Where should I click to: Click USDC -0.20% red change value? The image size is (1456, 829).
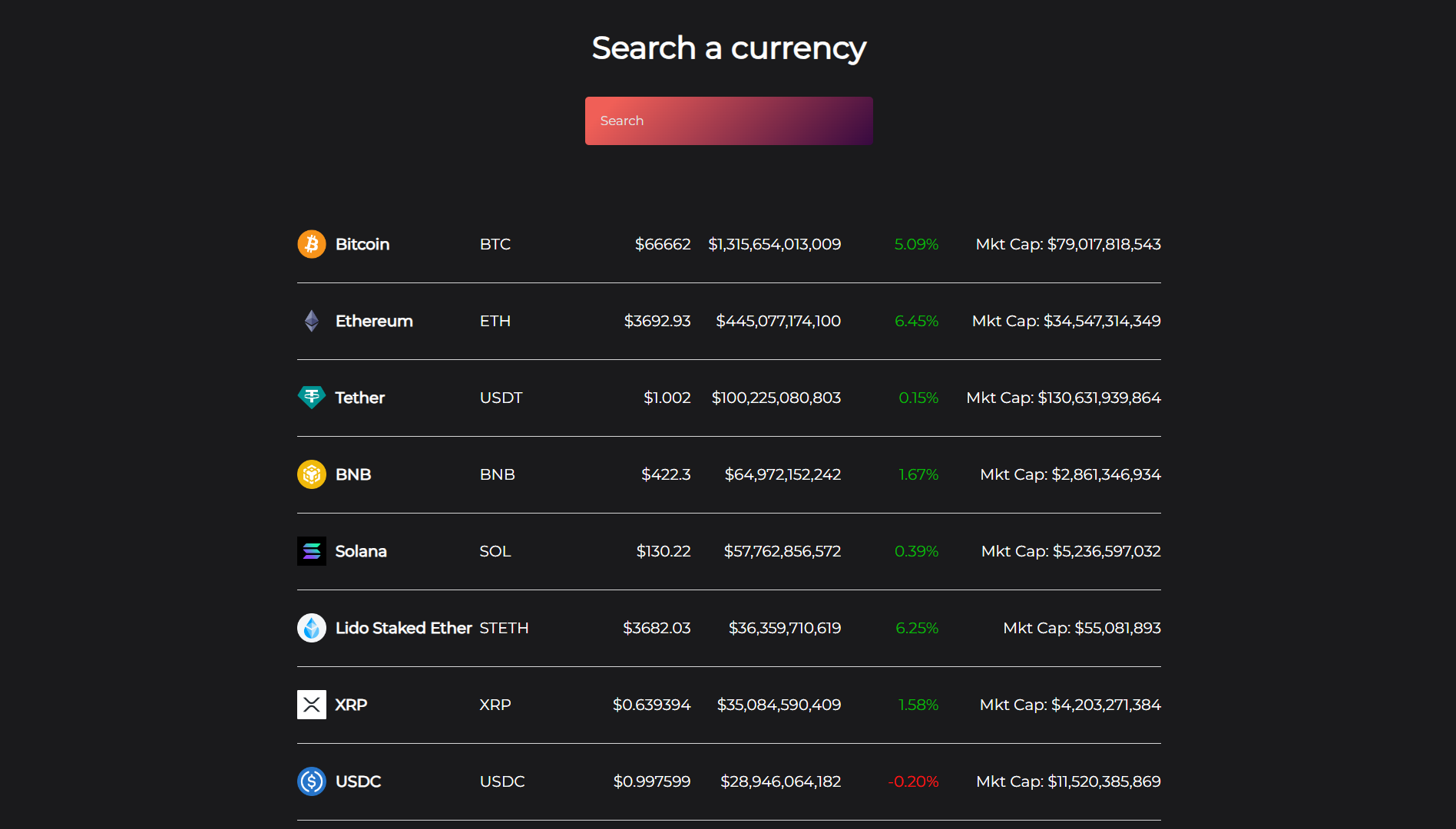point(914,781)
